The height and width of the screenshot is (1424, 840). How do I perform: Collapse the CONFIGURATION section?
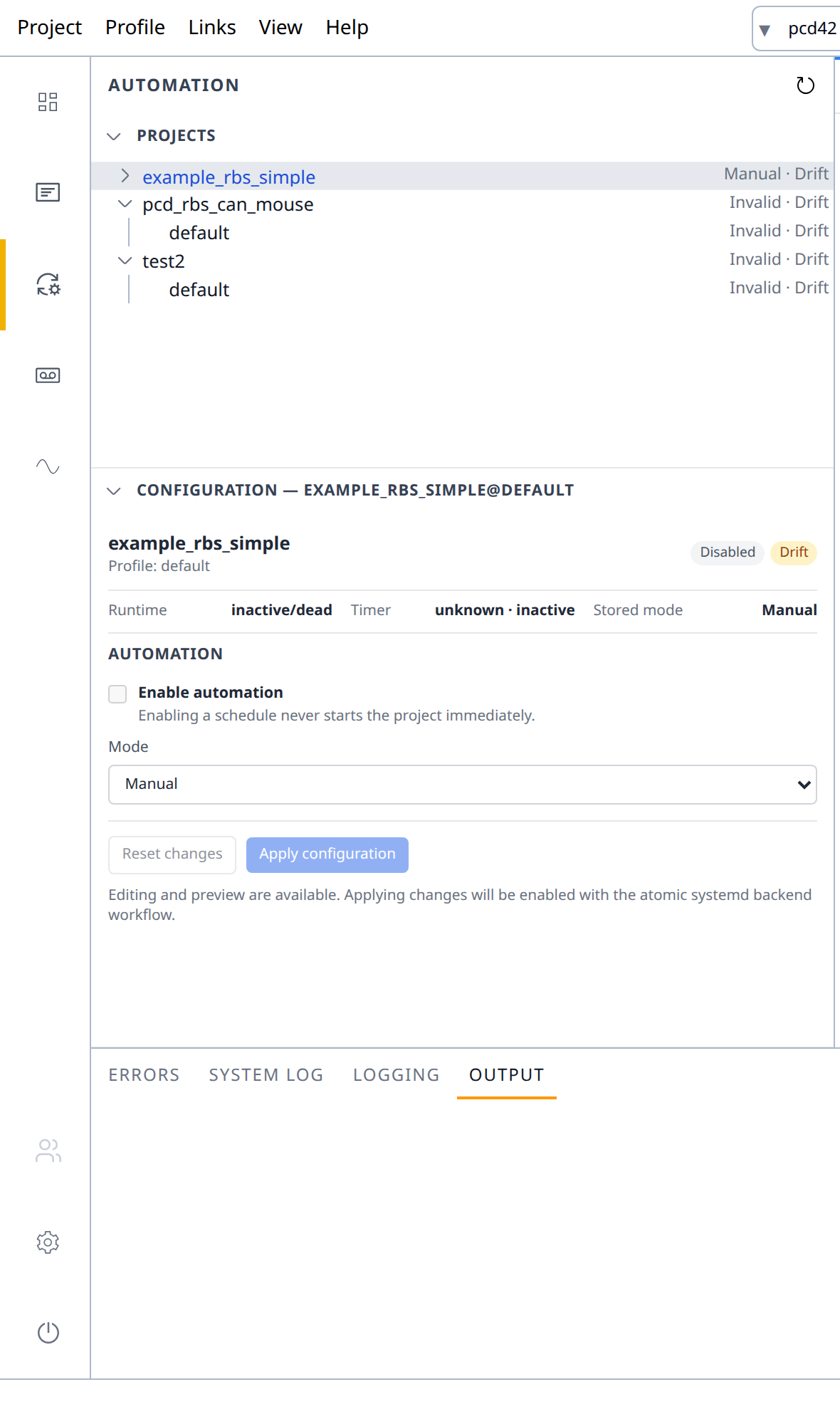(x=114, y=491)
